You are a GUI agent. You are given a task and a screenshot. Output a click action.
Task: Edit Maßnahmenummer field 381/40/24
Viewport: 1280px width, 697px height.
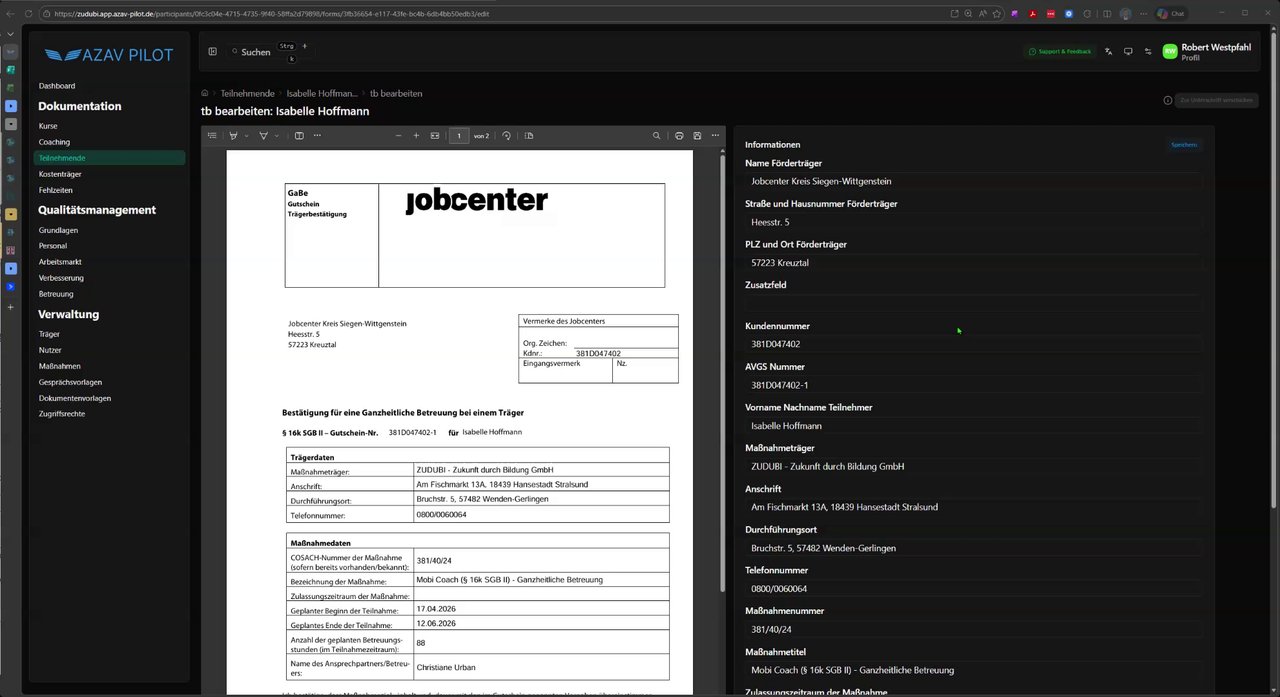pyautogui.click(x=973, y=630)
